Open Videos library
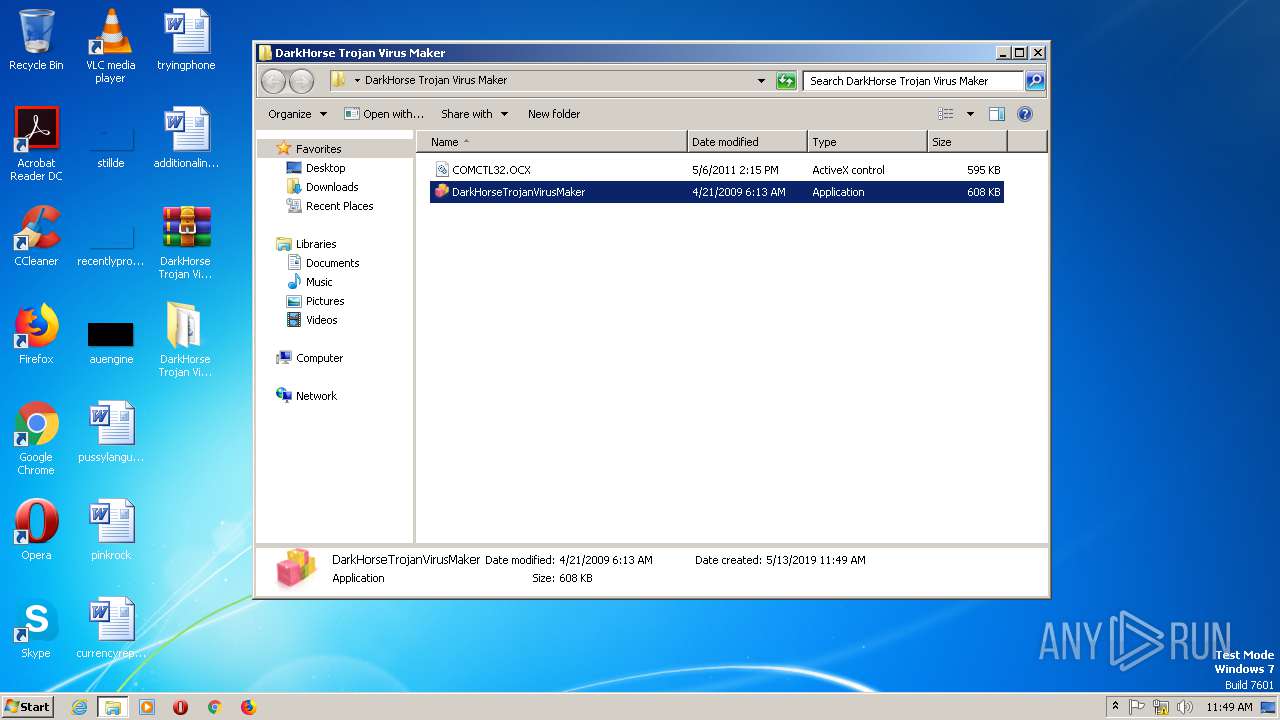This screenshot has width=1280, height=720. pyautogui.click(x=312, y=320)
